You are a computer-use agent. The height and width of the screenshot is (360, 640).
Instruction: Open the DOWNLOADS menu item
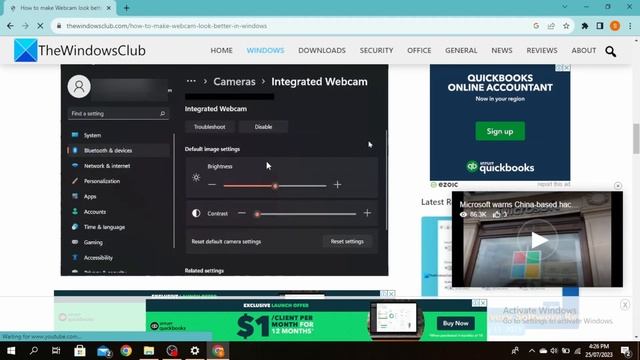322,50
